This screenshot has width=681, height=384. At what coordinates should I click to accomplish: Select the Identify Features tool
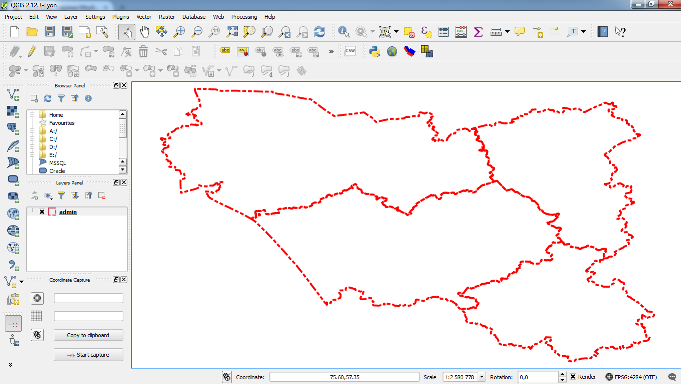pyautogui.click(x=344, y=32)
